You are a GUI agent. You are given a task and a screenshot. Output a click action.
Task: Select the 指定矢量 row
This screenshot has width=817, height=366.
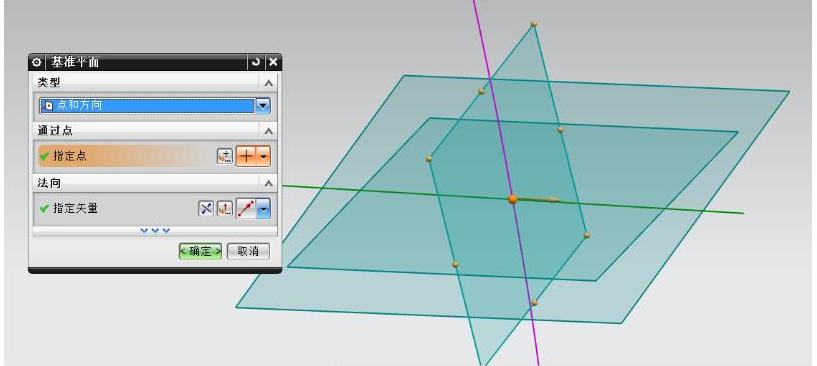[155, 209]
